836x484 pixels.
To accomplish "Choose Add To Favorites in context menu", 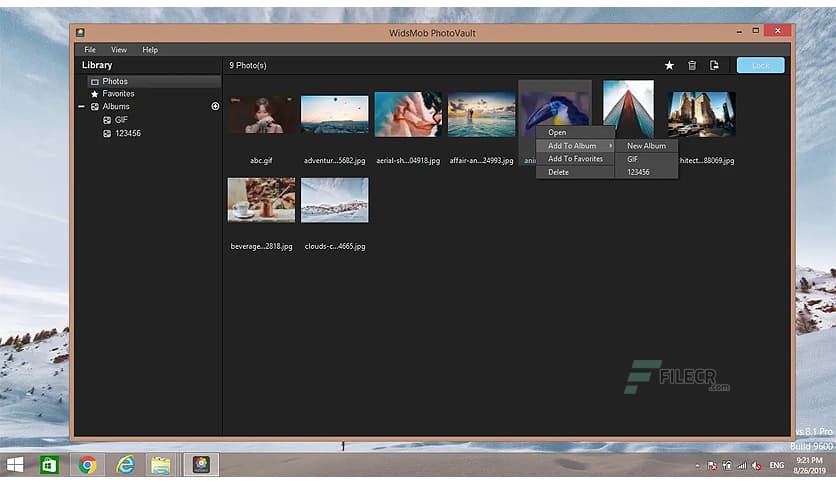I will coord(575,159).
